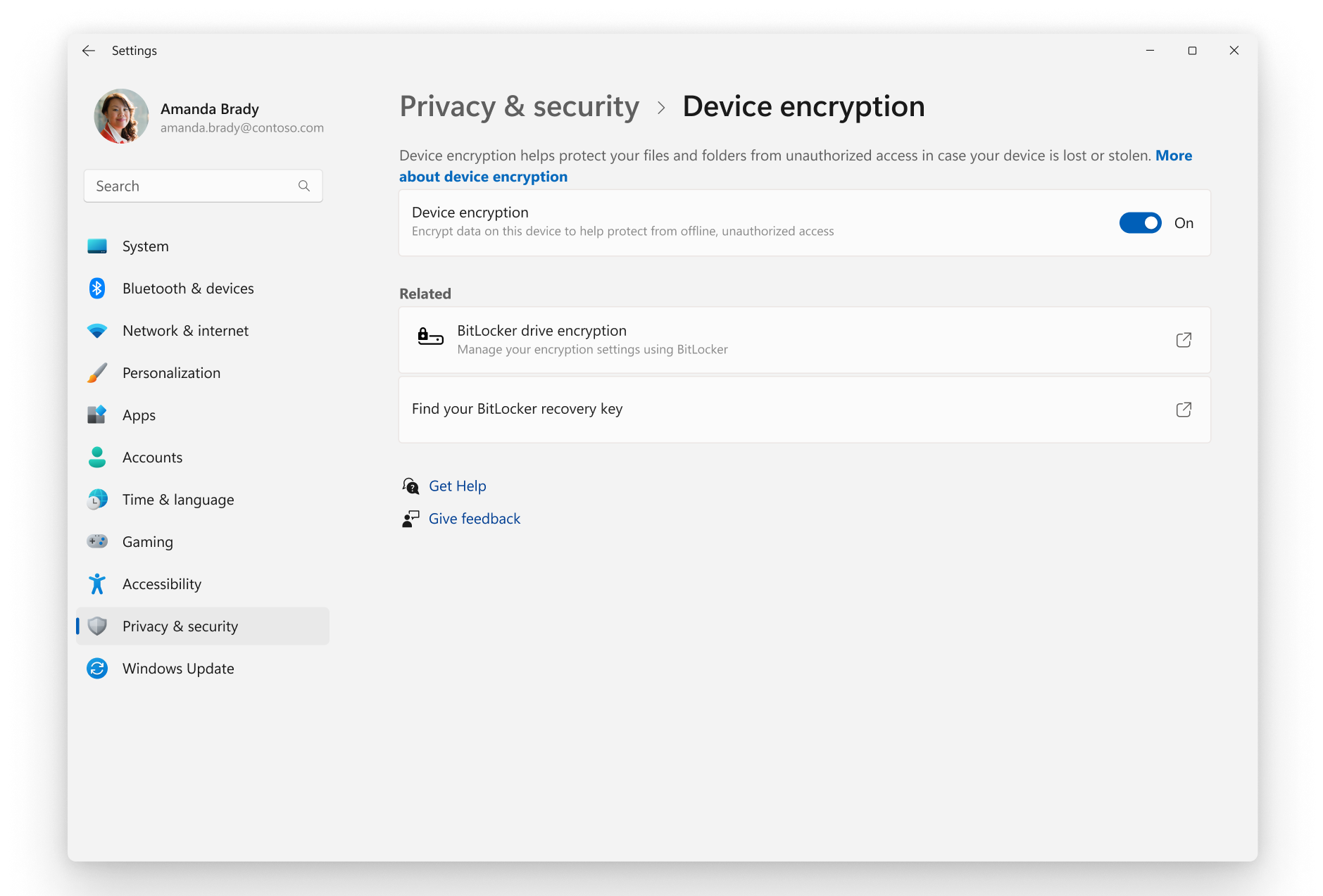Viewport: 1323px width, 896px height.
Task: Click the Windows Update sync icon
Action: point(97,669)
